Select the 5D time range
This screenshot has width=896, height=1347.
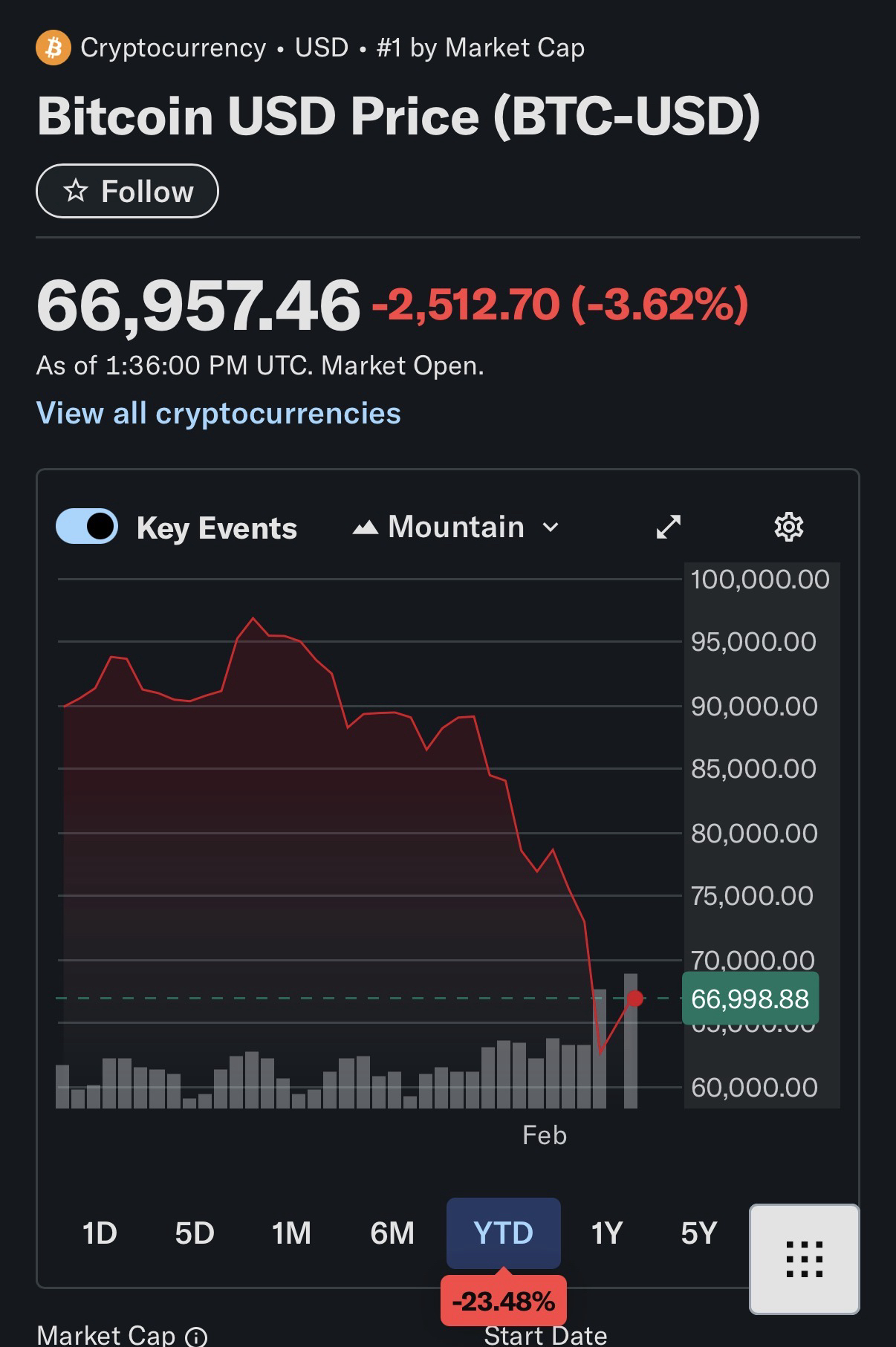[x=195, y=1233]
